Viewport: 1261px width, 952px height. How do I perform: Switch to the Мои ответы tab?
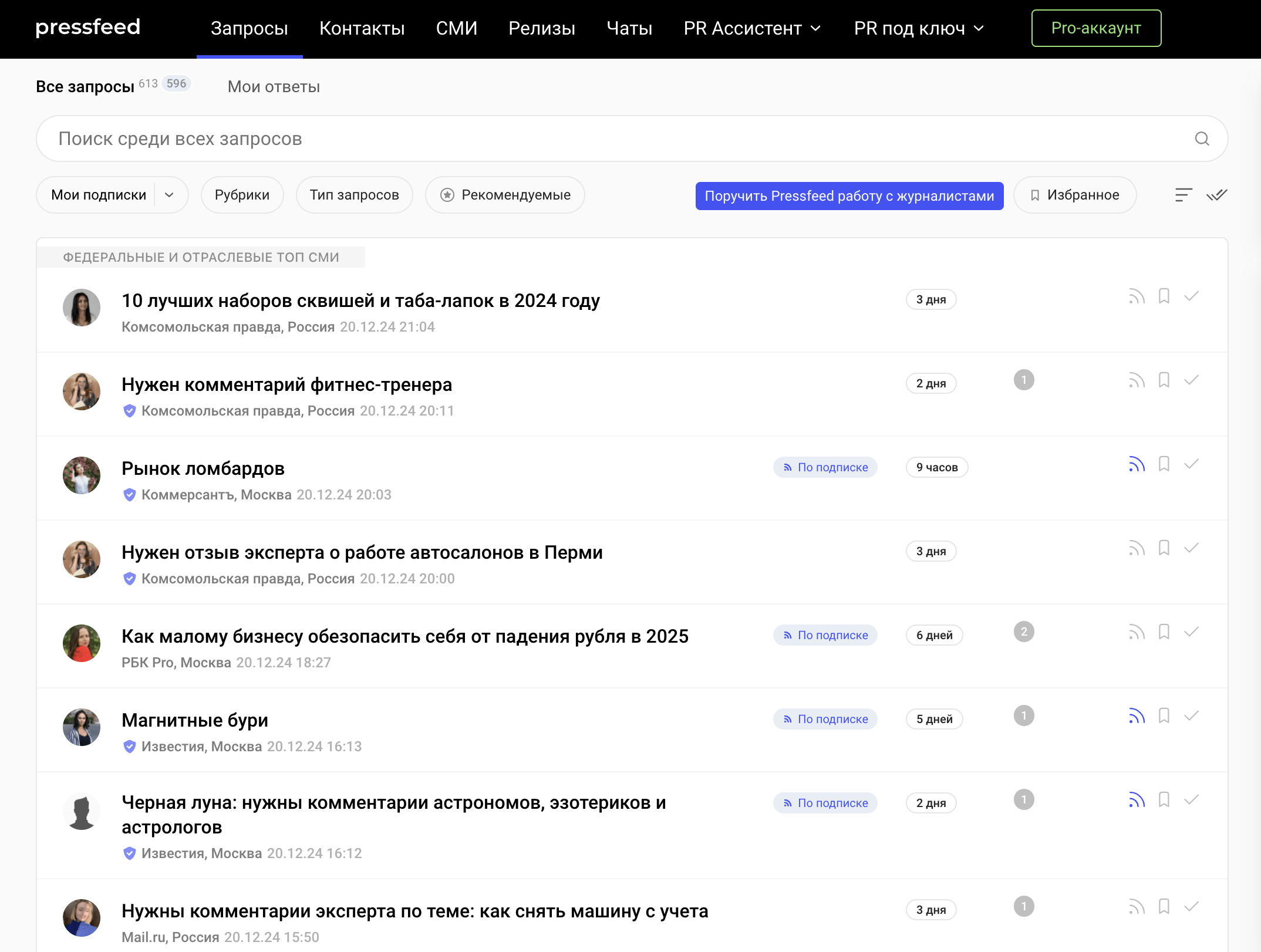[x=274, y=87]
